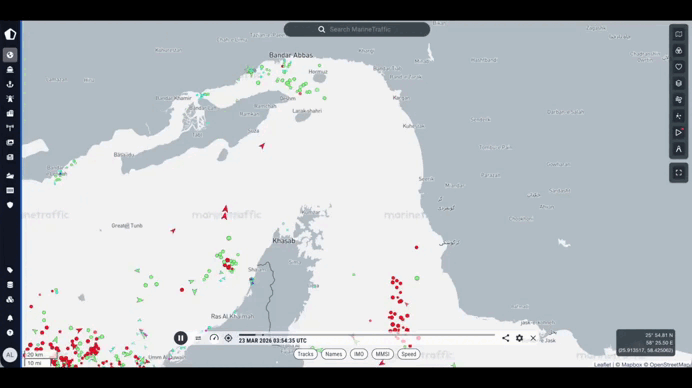
Task: Open the heart favorites icon
Action: click(679, 67)
